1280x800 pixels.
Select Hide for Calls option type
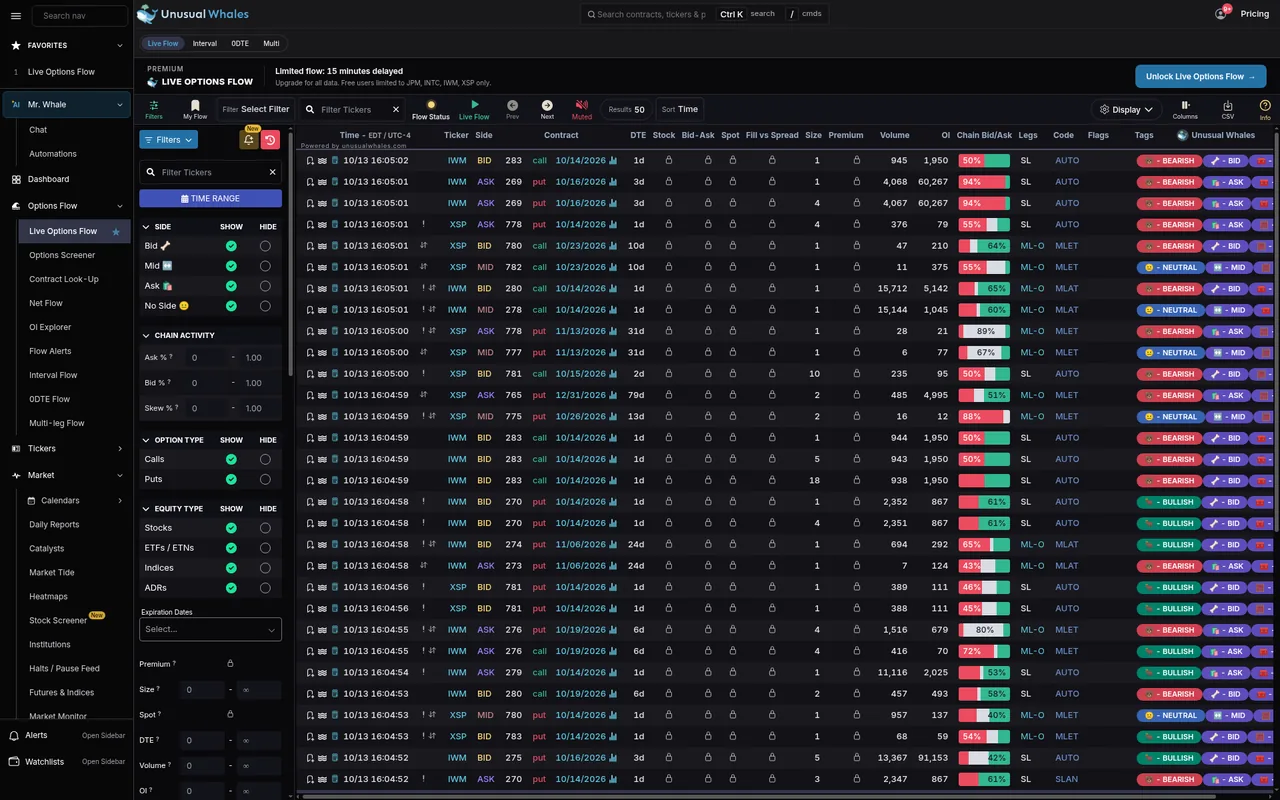pos(265,459)
